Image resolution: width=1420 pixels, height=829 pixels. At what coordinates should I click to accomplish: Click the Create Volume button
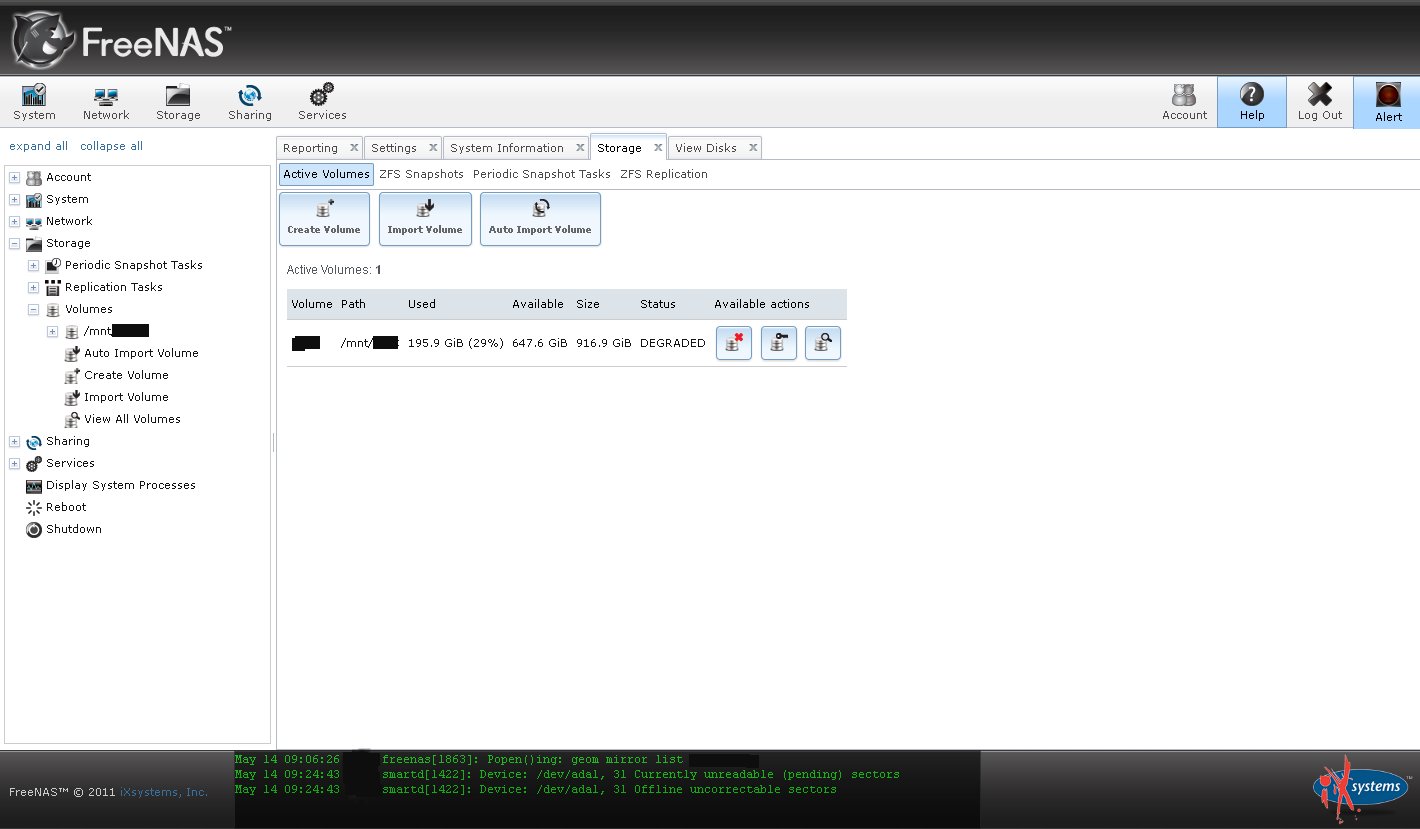324,218
